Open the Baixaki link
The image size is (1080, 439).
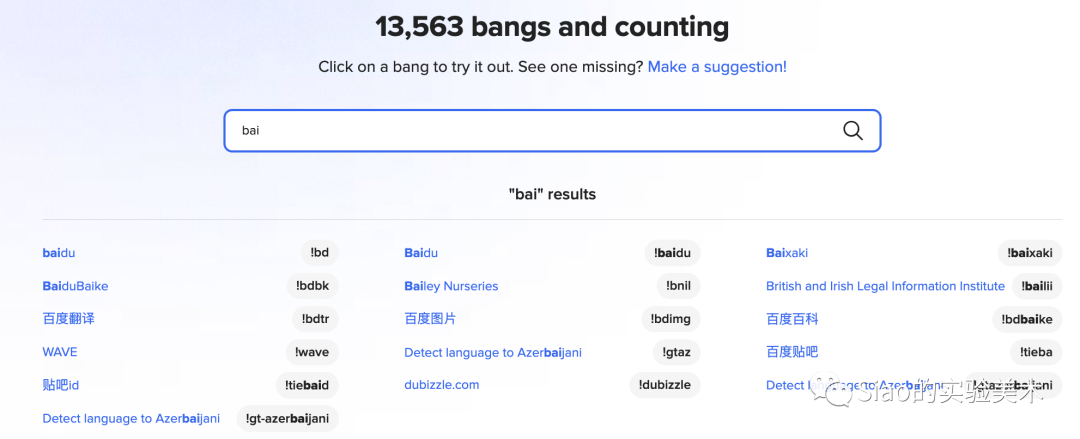(x=787, y=253)
